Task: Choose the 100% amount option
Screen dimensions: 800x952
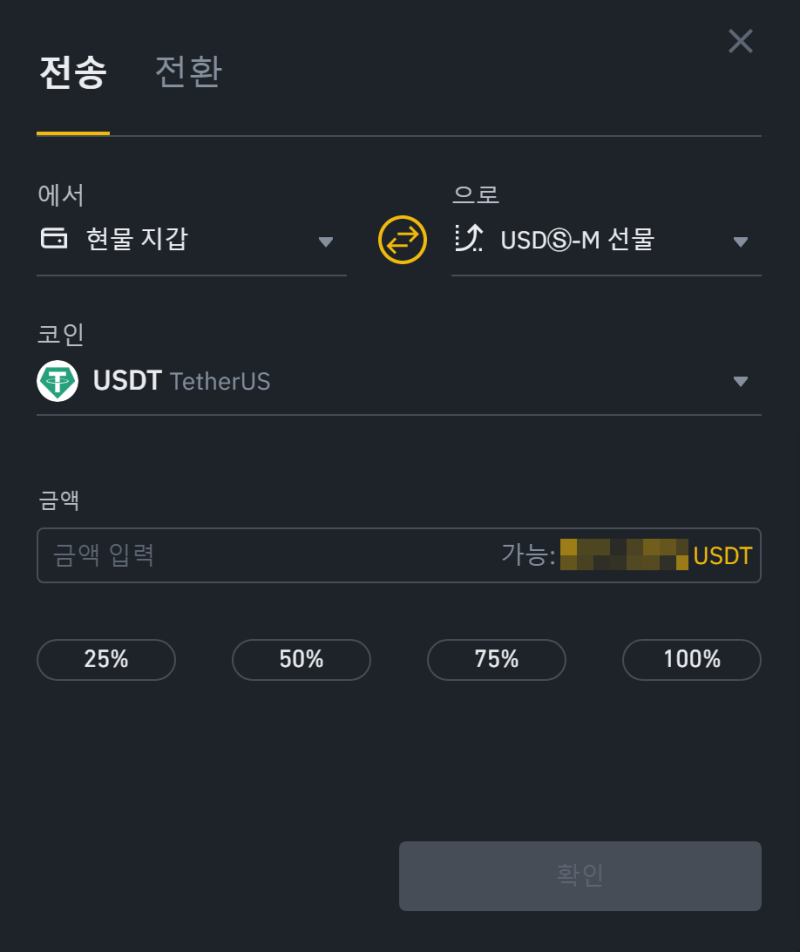Action: tap(692, 659)
